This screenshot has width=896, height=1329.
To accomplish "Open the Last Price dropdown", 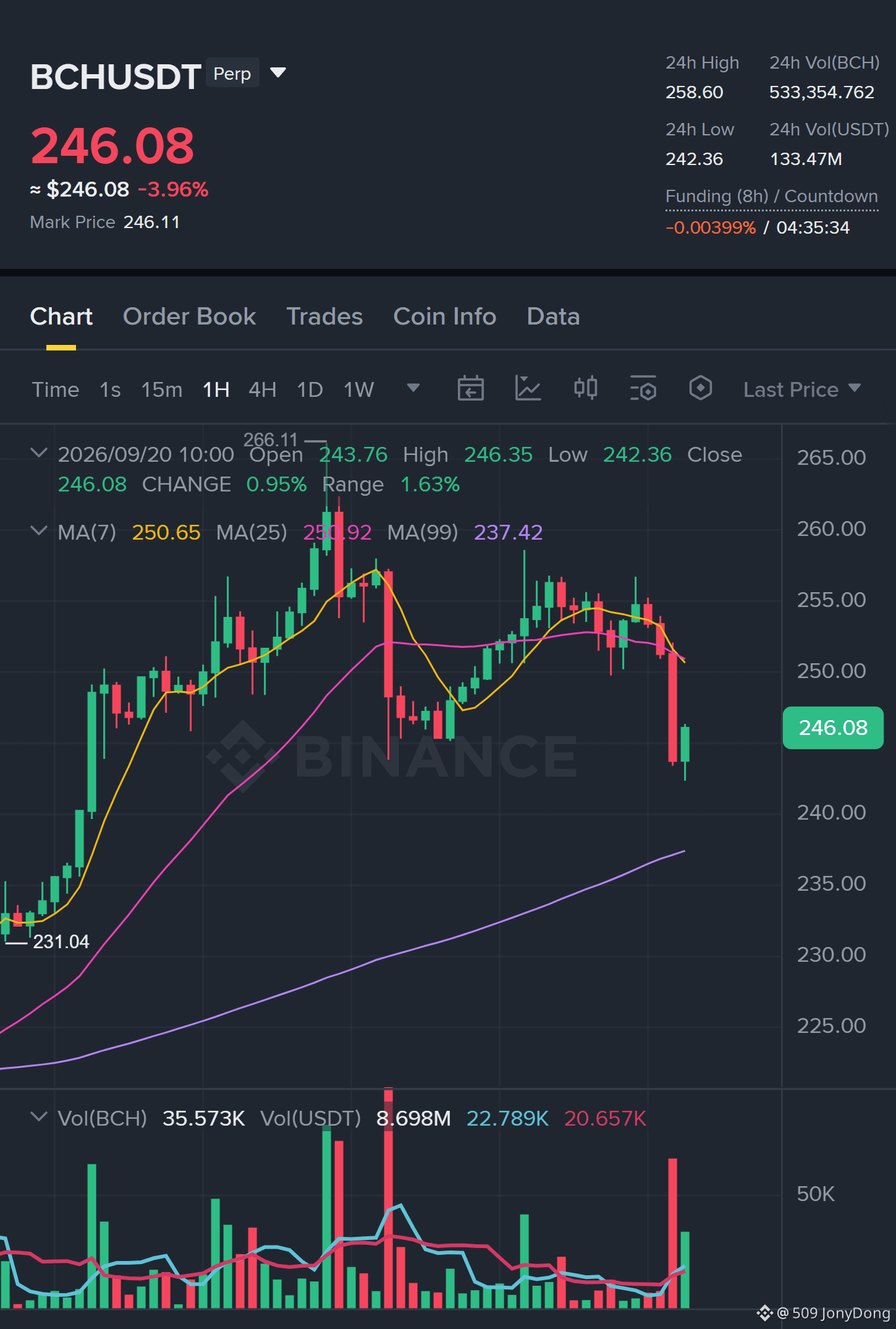I will click(802, 389).
